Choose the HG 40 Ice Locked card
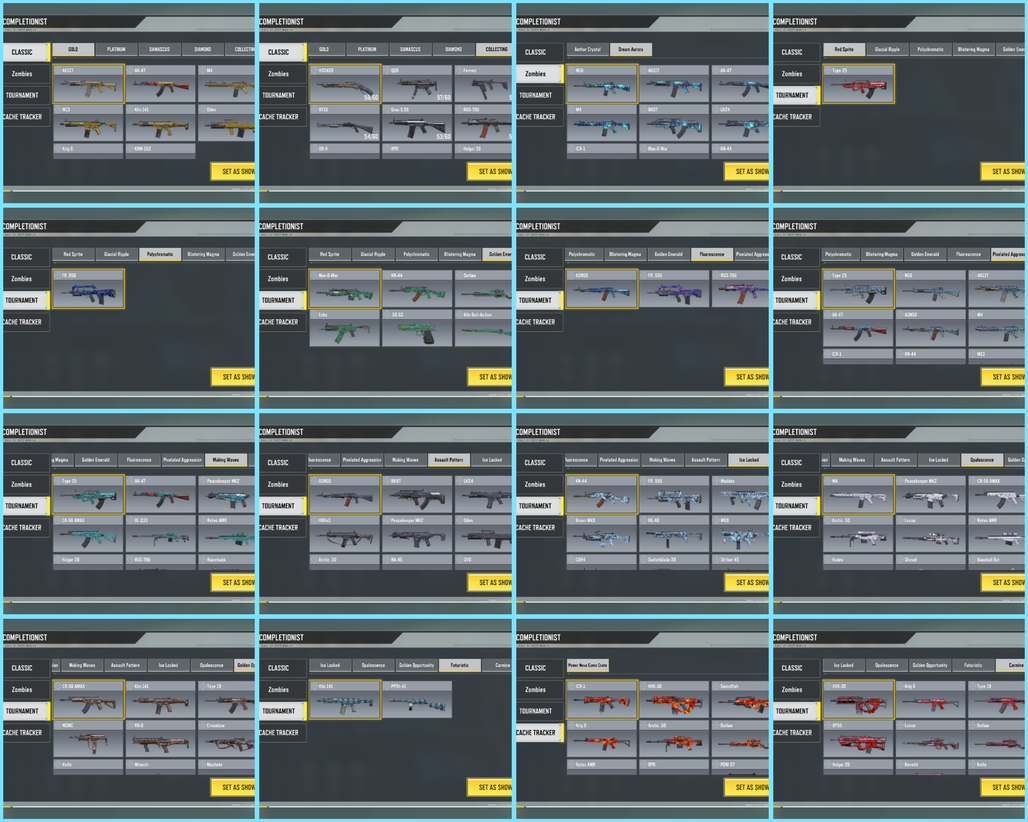 pos(674,534)
